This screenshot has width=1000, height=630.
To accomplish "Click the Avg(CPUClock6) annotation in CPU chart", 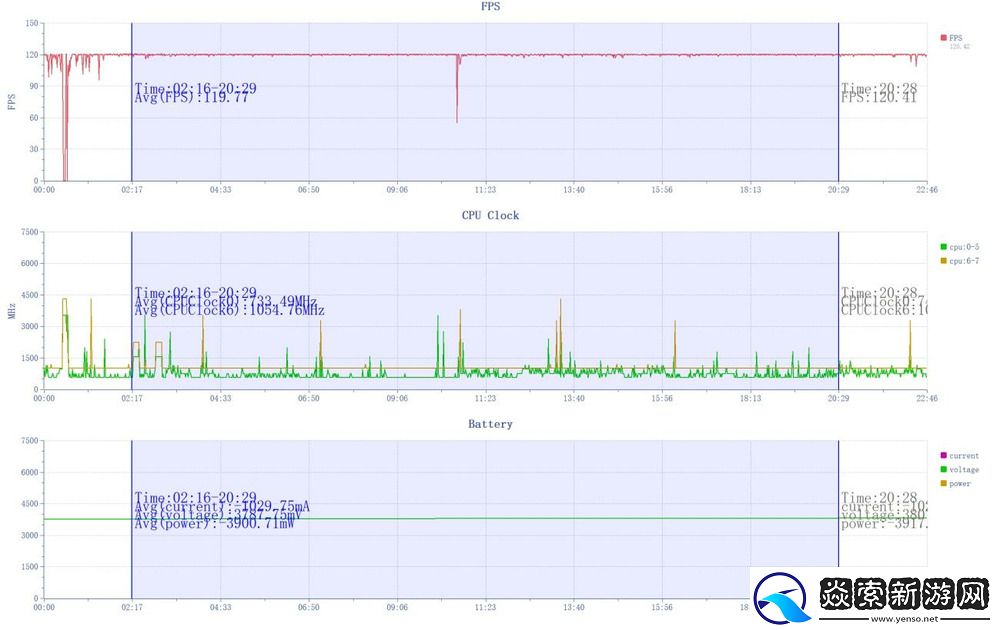I will coord(230,311).
